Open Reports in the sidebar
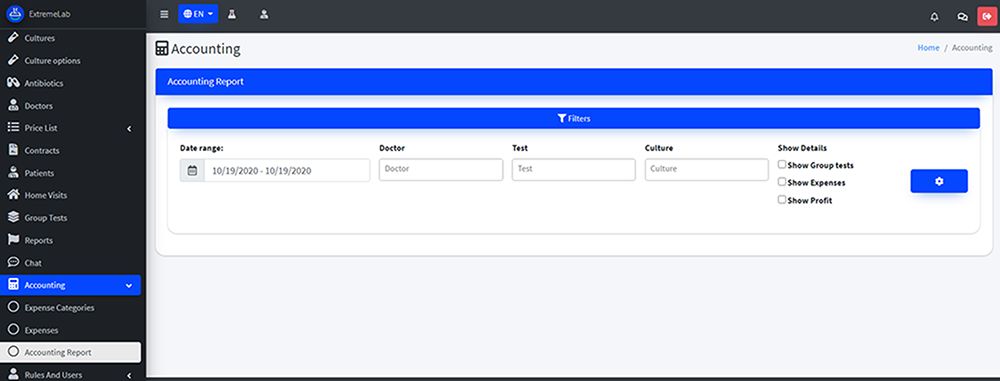Viewport: 1000px width, 381px height. pos(70,241)
